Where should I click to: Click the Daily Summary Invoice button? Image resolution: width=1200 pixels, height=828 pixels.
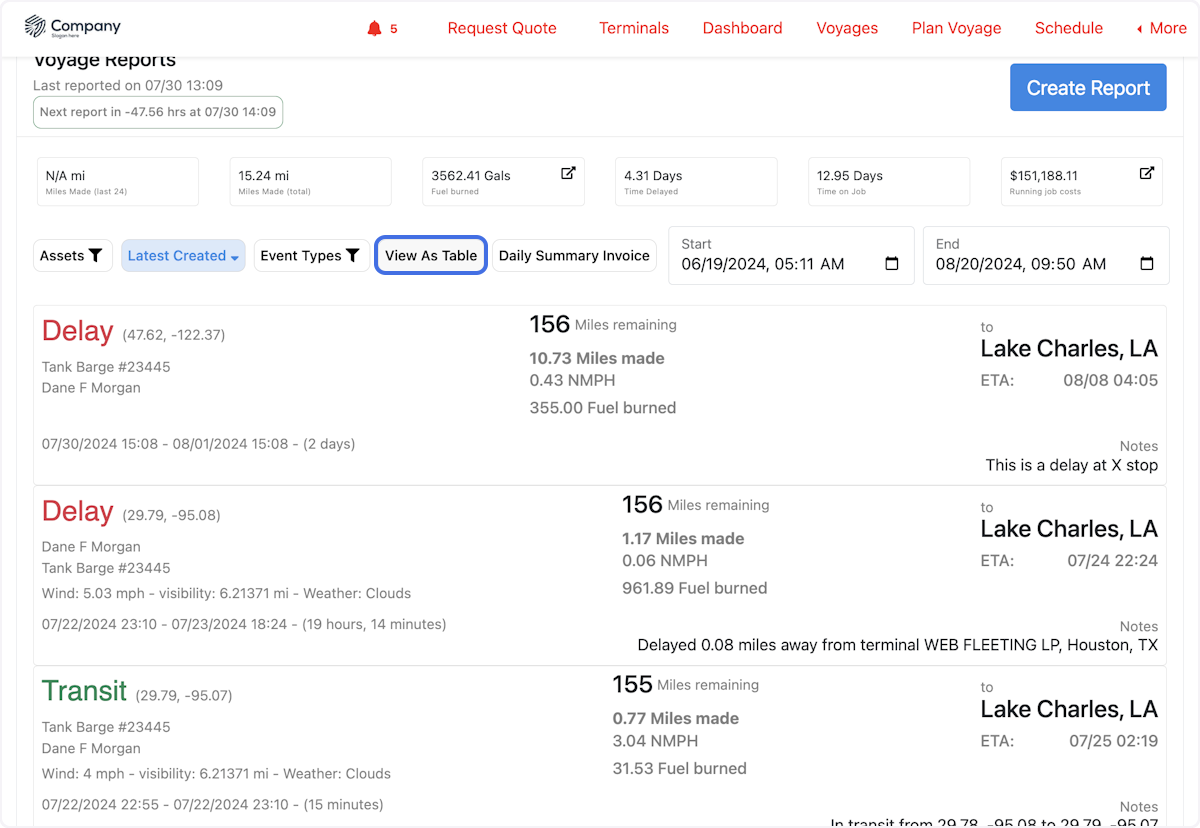574,256
